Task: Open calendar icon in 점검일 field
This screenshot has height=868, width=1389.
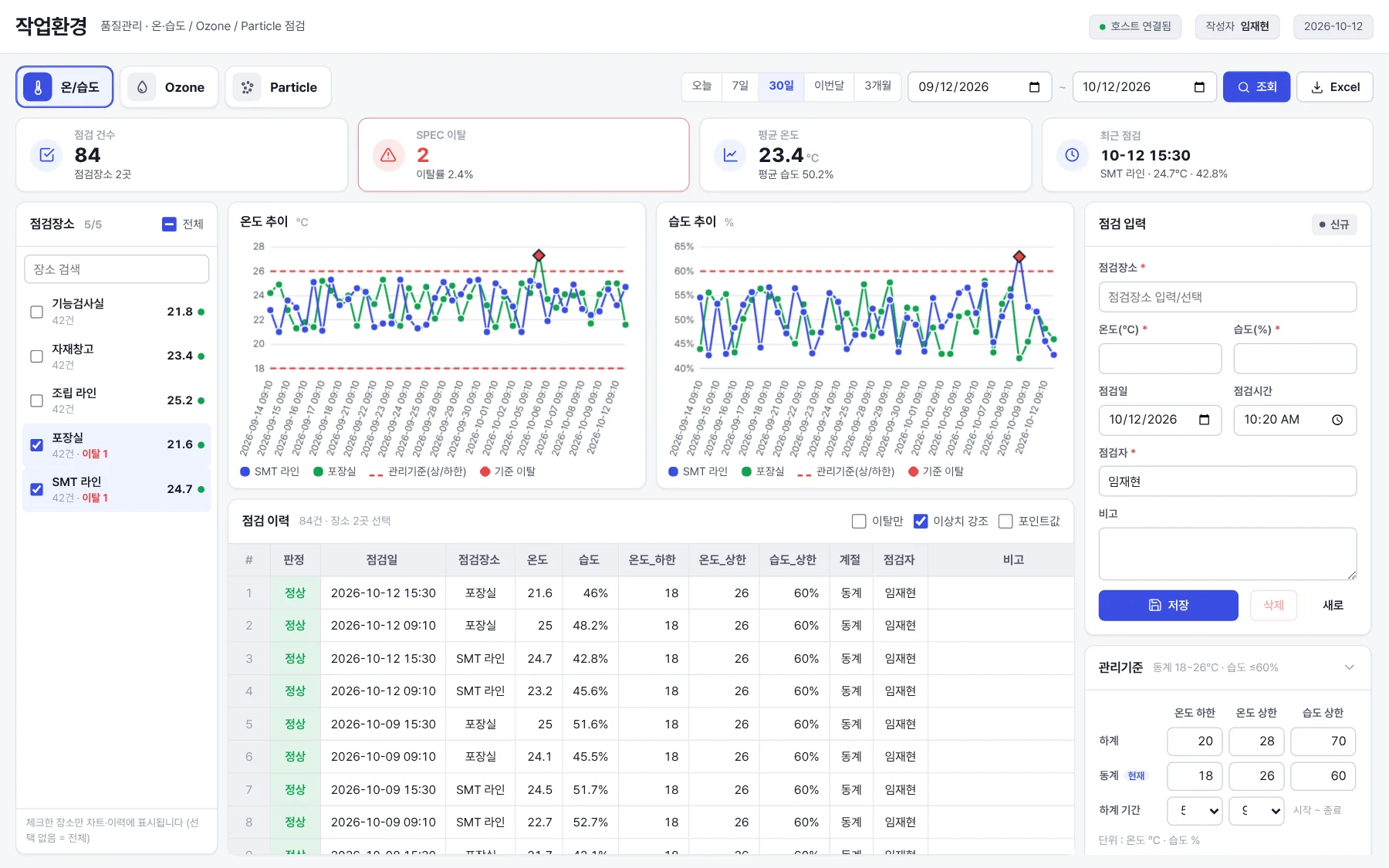Action: click(1205, 420)
